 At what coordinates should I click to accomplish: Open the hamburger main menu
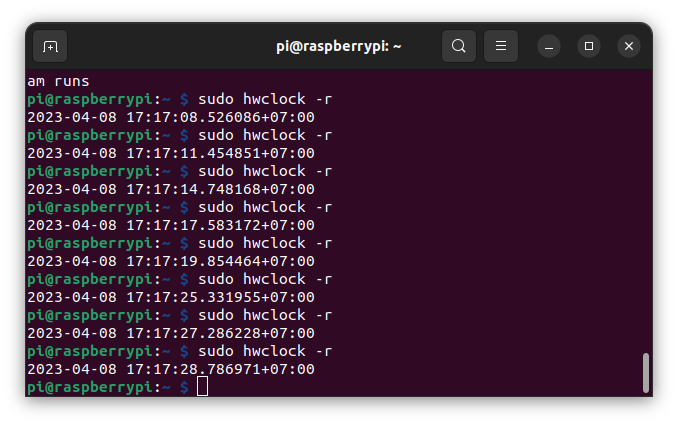tap(501, 46)
